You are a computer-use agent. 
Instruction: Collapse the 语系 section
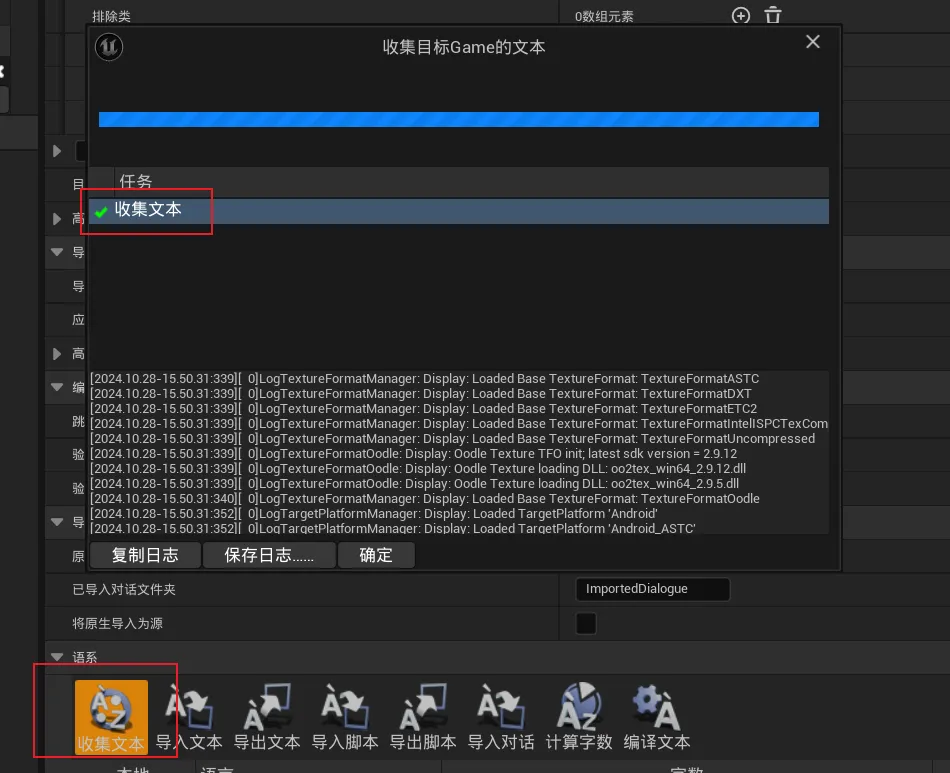(x=57, y=657)
